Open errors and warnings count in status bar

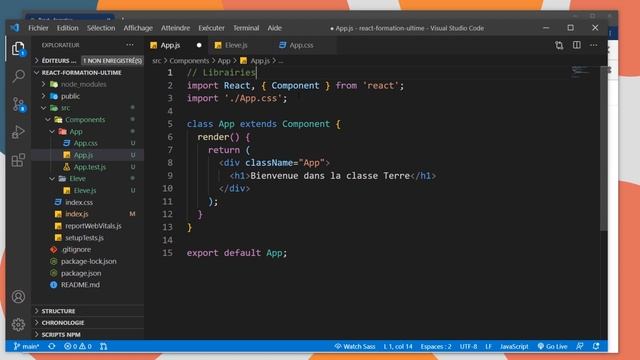click(x=78, y=346)
